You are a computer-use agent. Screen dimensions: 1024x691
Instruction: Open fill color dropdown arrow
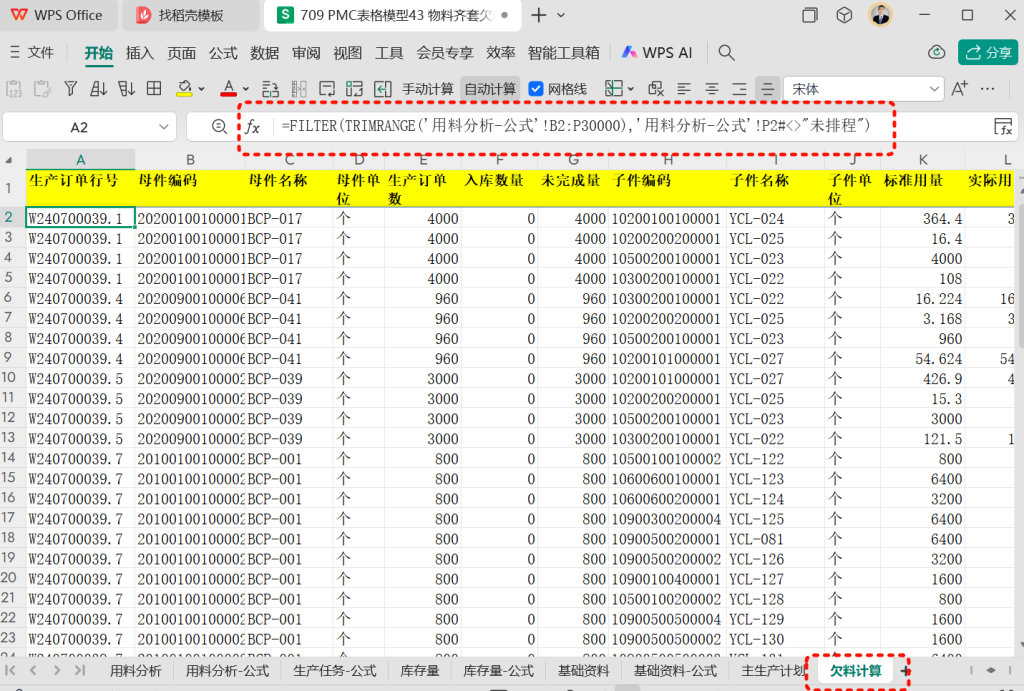pos(201,89)
